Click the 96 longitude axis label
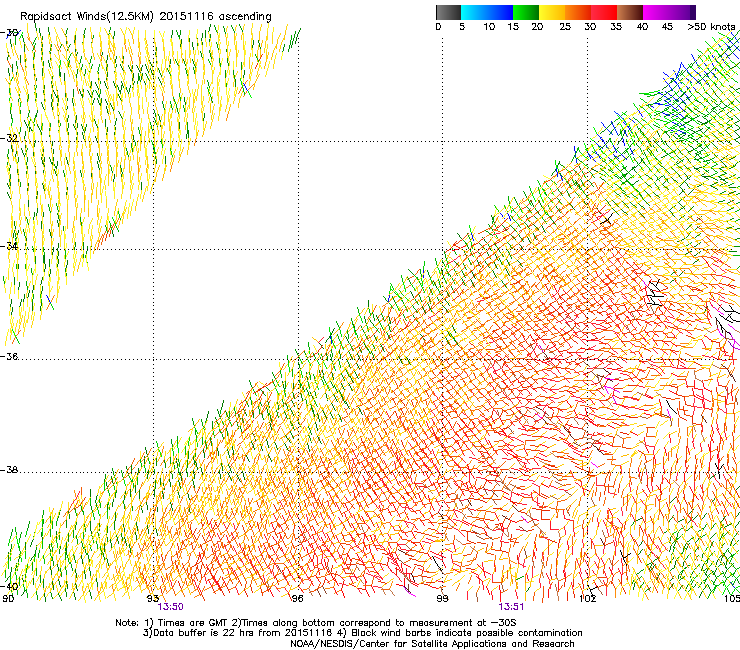This screenshot has width=740, height=650. click(297, 599)
